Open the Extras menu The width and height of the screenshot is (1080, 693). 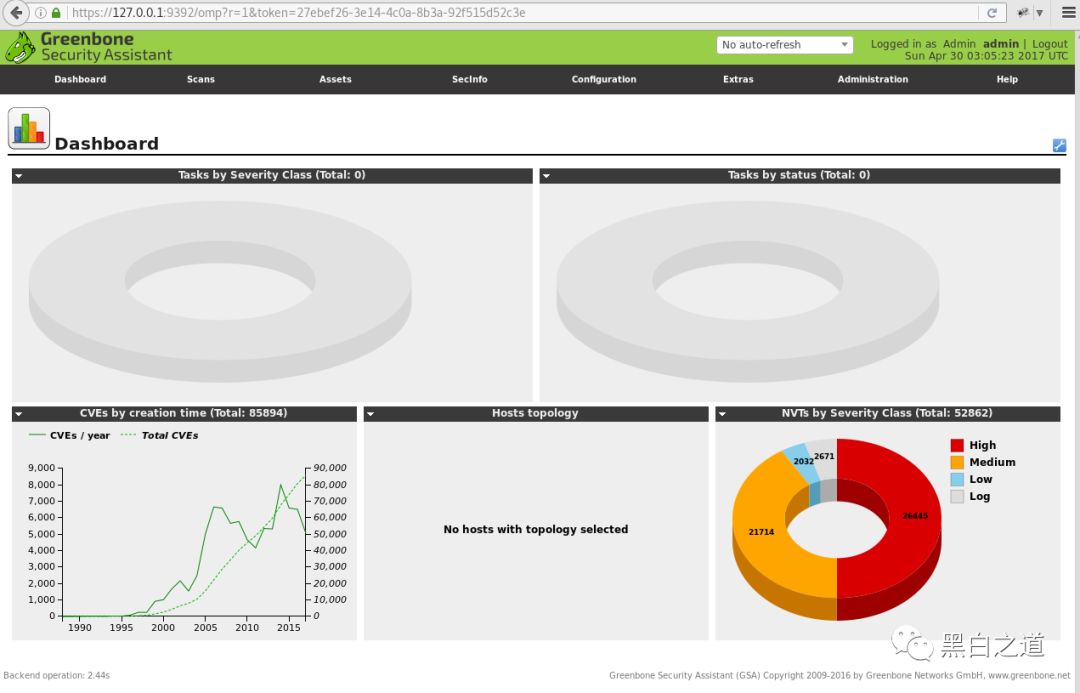pos(738,79)
